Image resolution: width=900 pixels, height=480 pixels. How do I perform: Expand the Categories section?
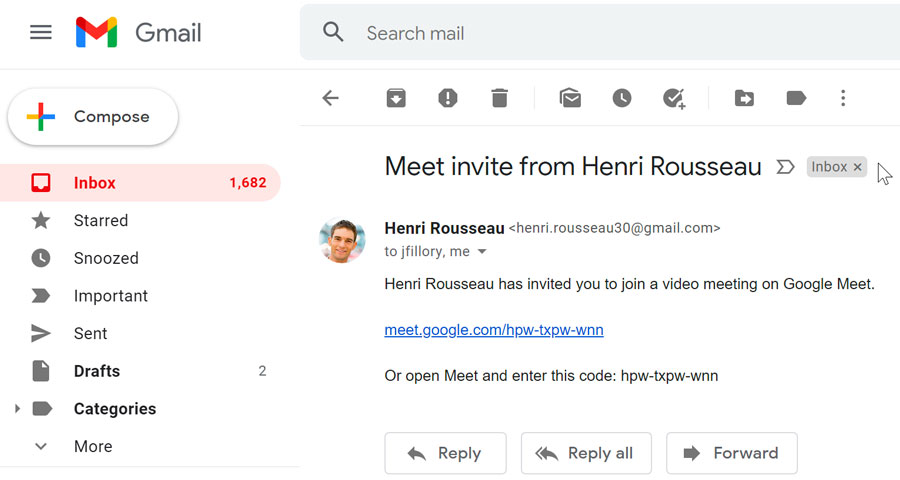coord(16,409)
